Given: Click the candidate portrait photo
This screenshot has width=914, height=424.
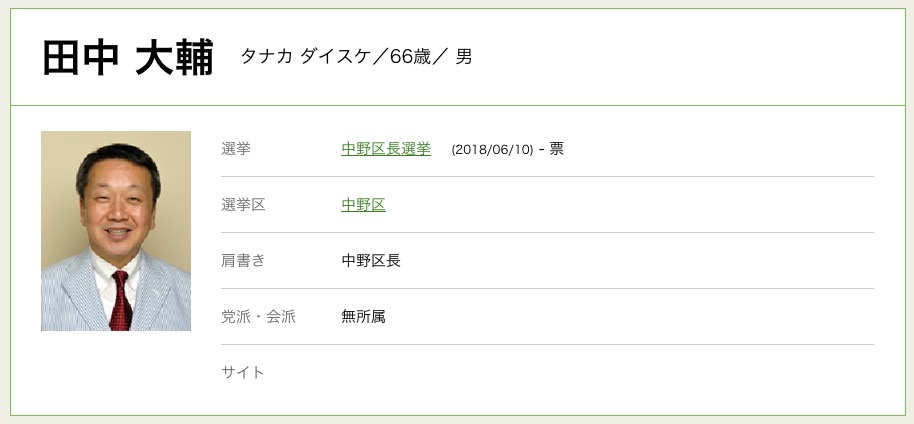Looking at the screenshot, I should click(x=116, y=231).
